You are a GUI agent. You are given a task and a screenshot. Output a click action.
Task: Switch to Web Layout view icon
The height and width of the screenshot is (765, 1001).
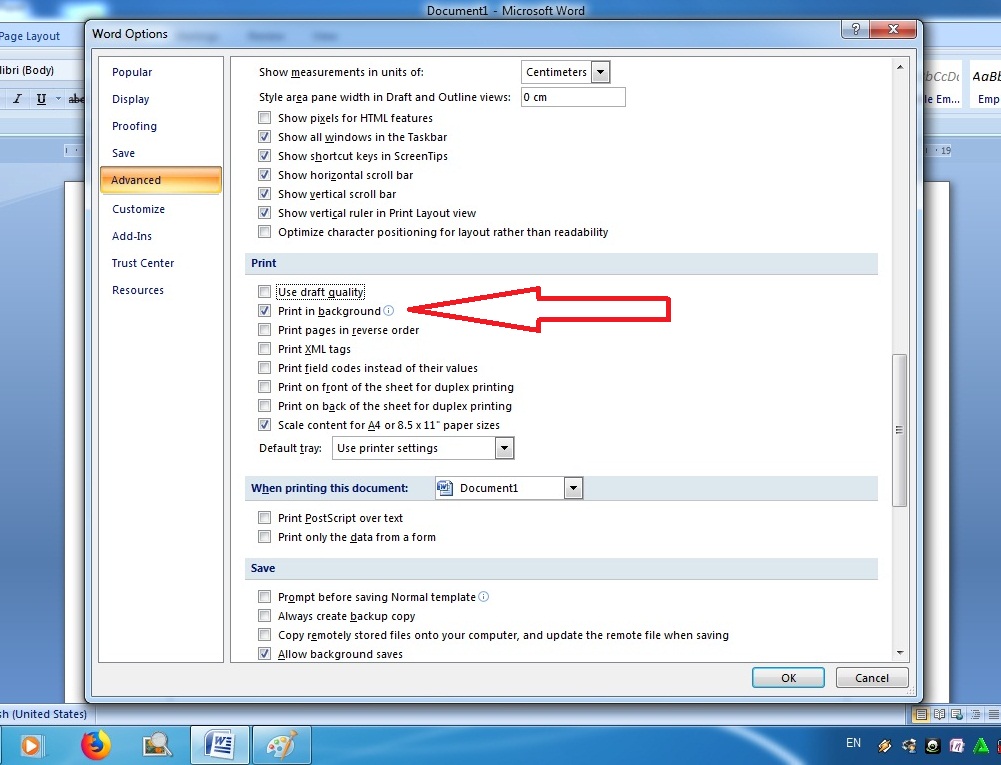957,715
